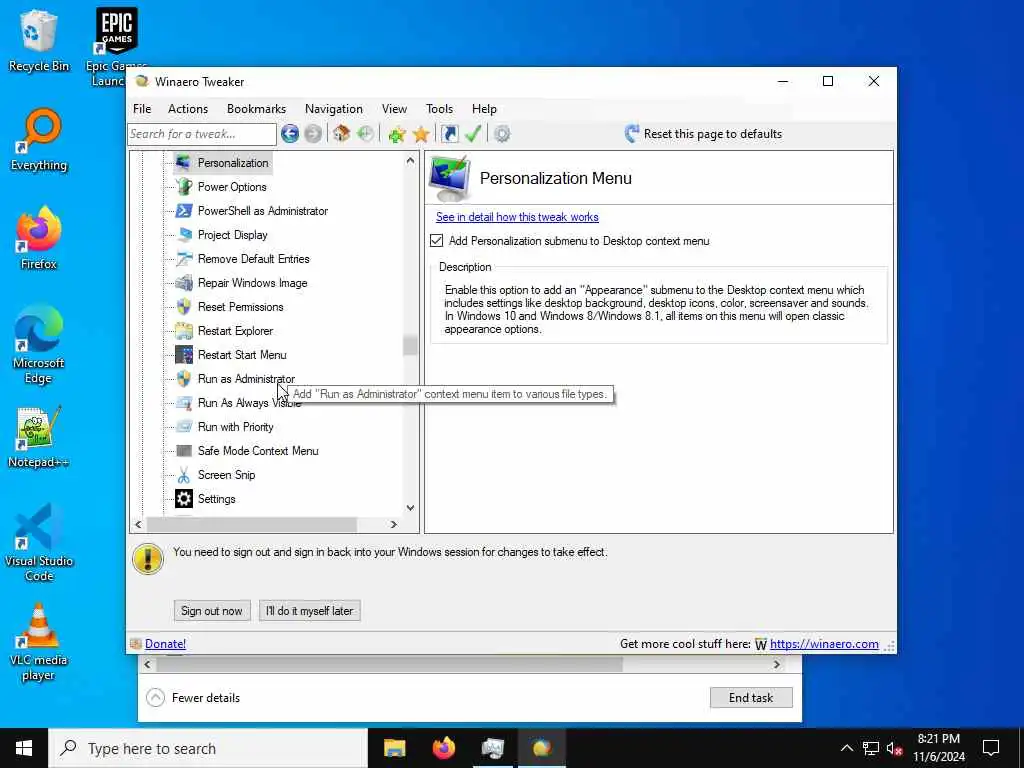The height and width of the screenshot is (768, 1024).
Task: Click Reset Permissions shield icon
Action: 184,307
